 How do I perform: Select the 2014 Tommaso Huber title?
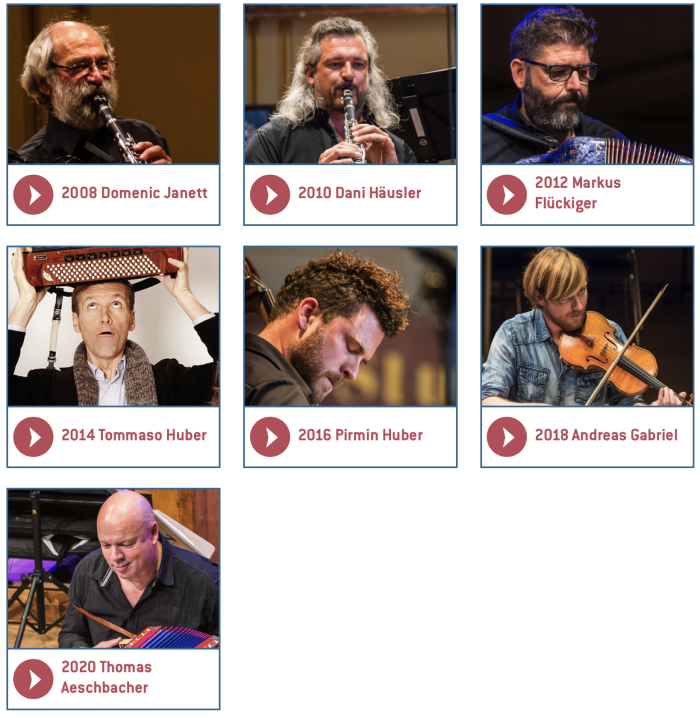point(134,435)
